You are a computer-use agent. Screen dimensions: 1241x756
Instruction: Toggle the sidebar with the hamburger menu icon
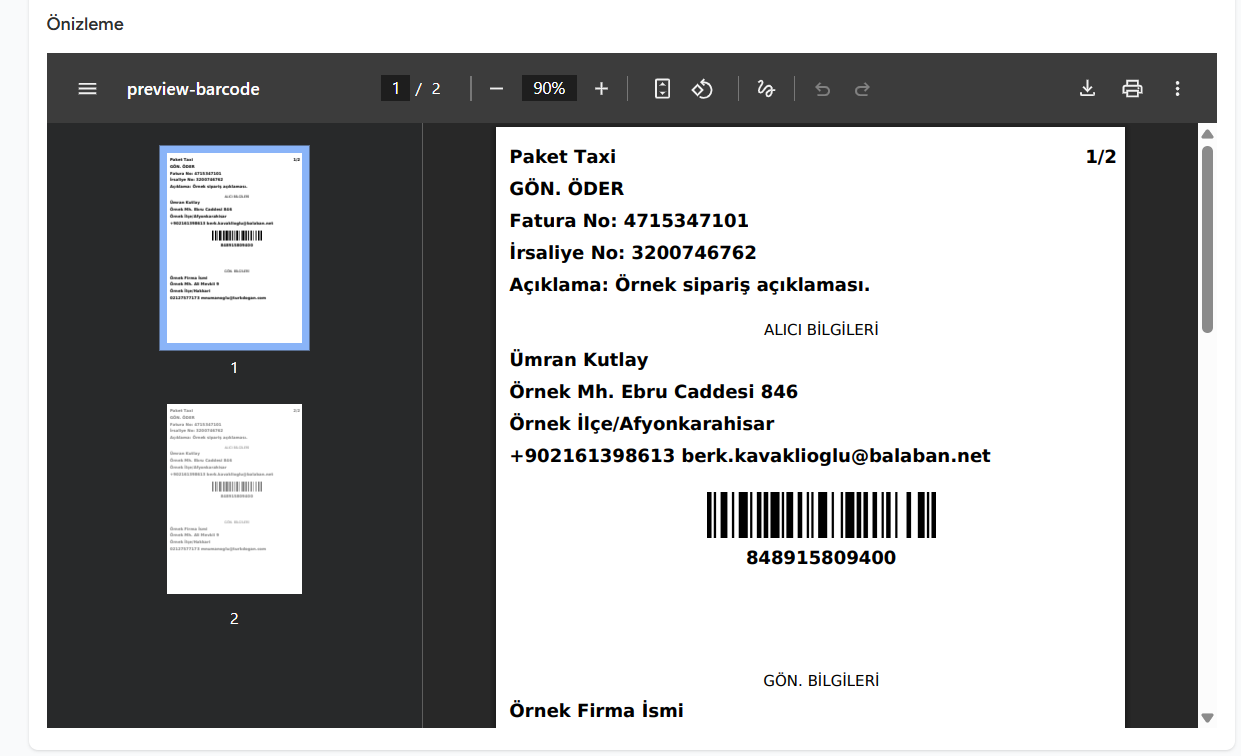tap(87, 89)
